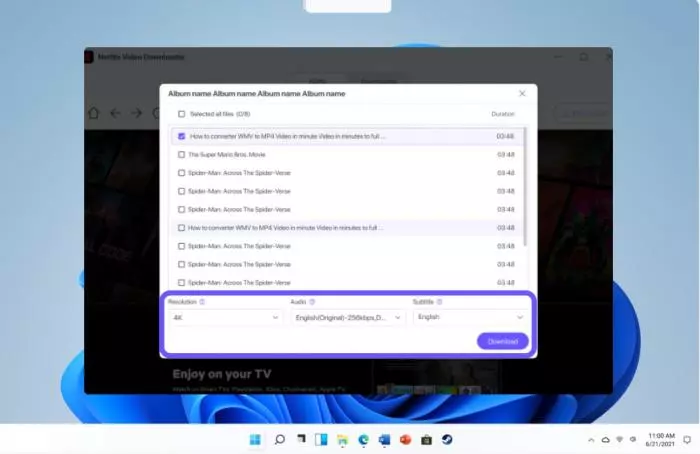The height and width of the screenshot is (454, 700).
Task: Click the Duration column header
Action: point(503,114)
